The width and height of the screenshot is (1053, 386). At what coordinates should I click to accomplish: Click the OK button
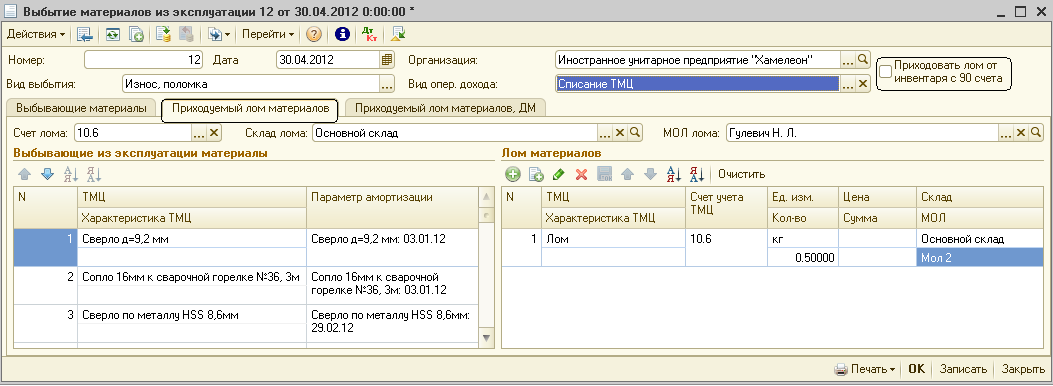[x=917, y=369]
